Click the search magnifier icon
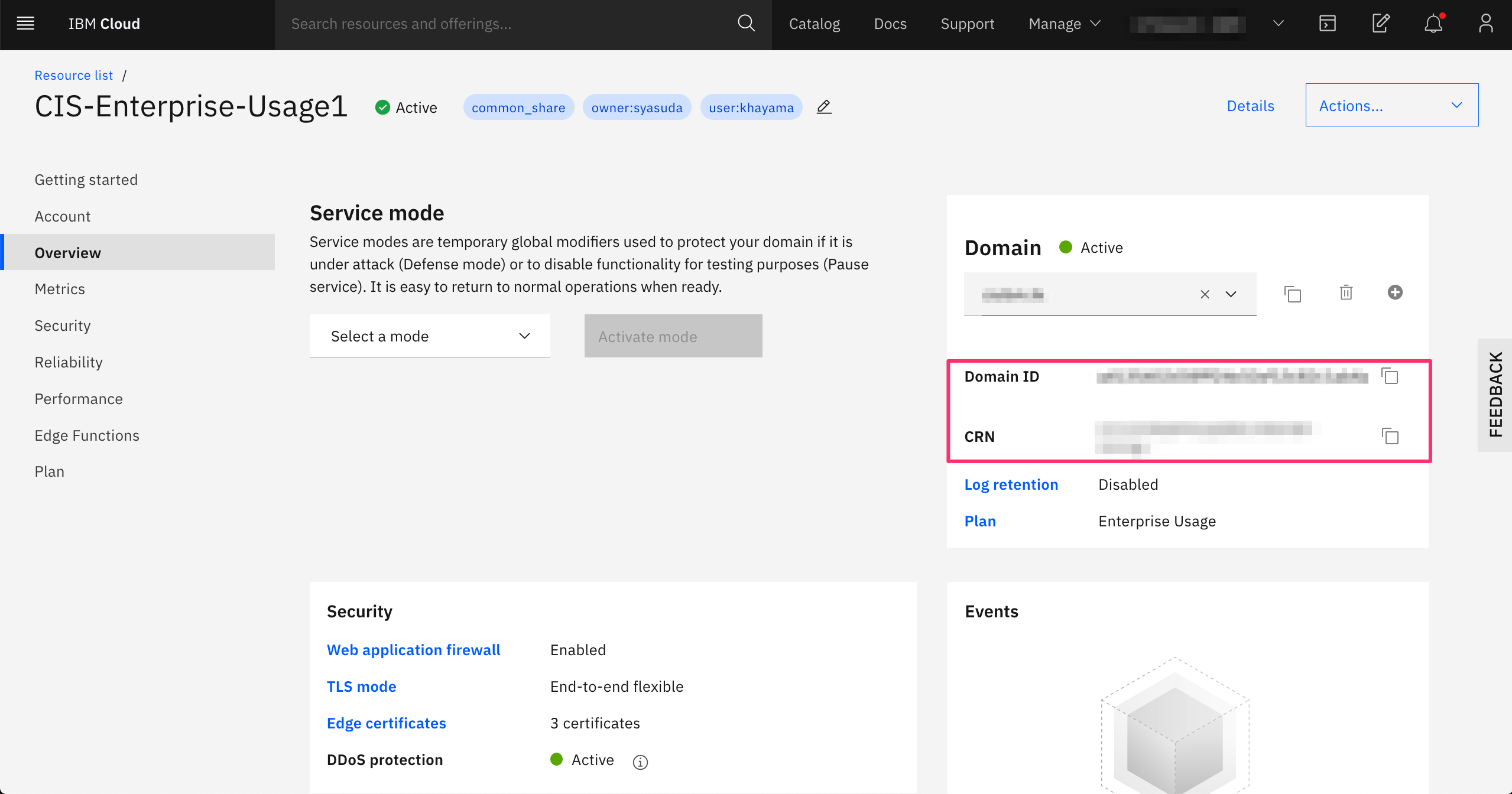 coord(746,24)
